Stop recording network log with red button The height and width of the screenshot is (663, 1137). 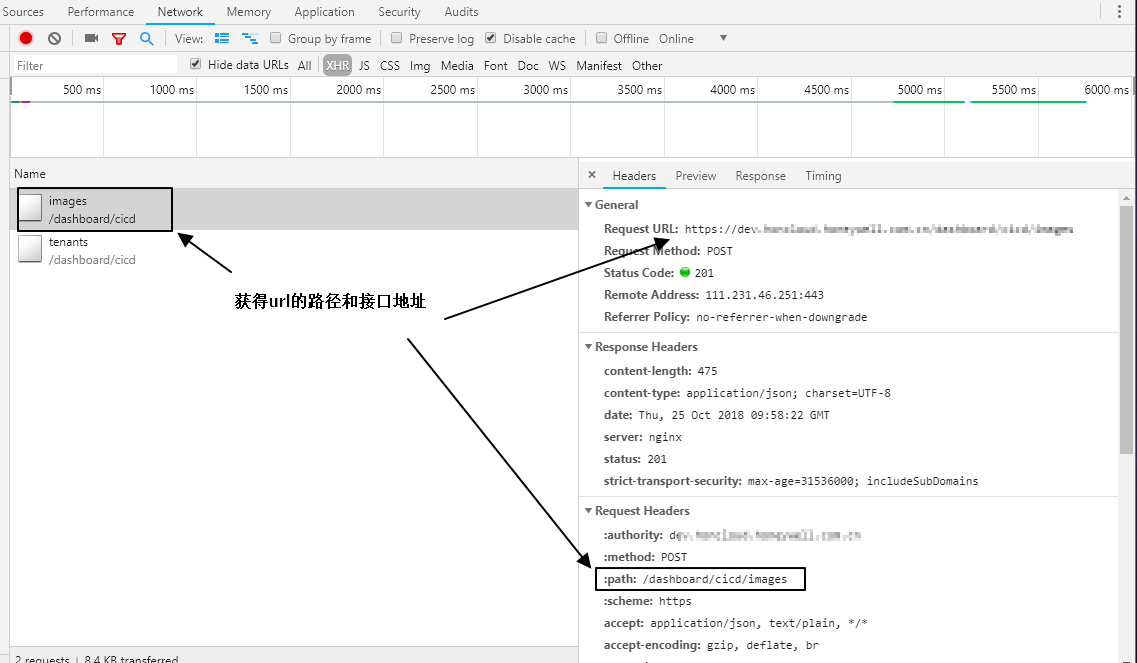coord(26,38)
